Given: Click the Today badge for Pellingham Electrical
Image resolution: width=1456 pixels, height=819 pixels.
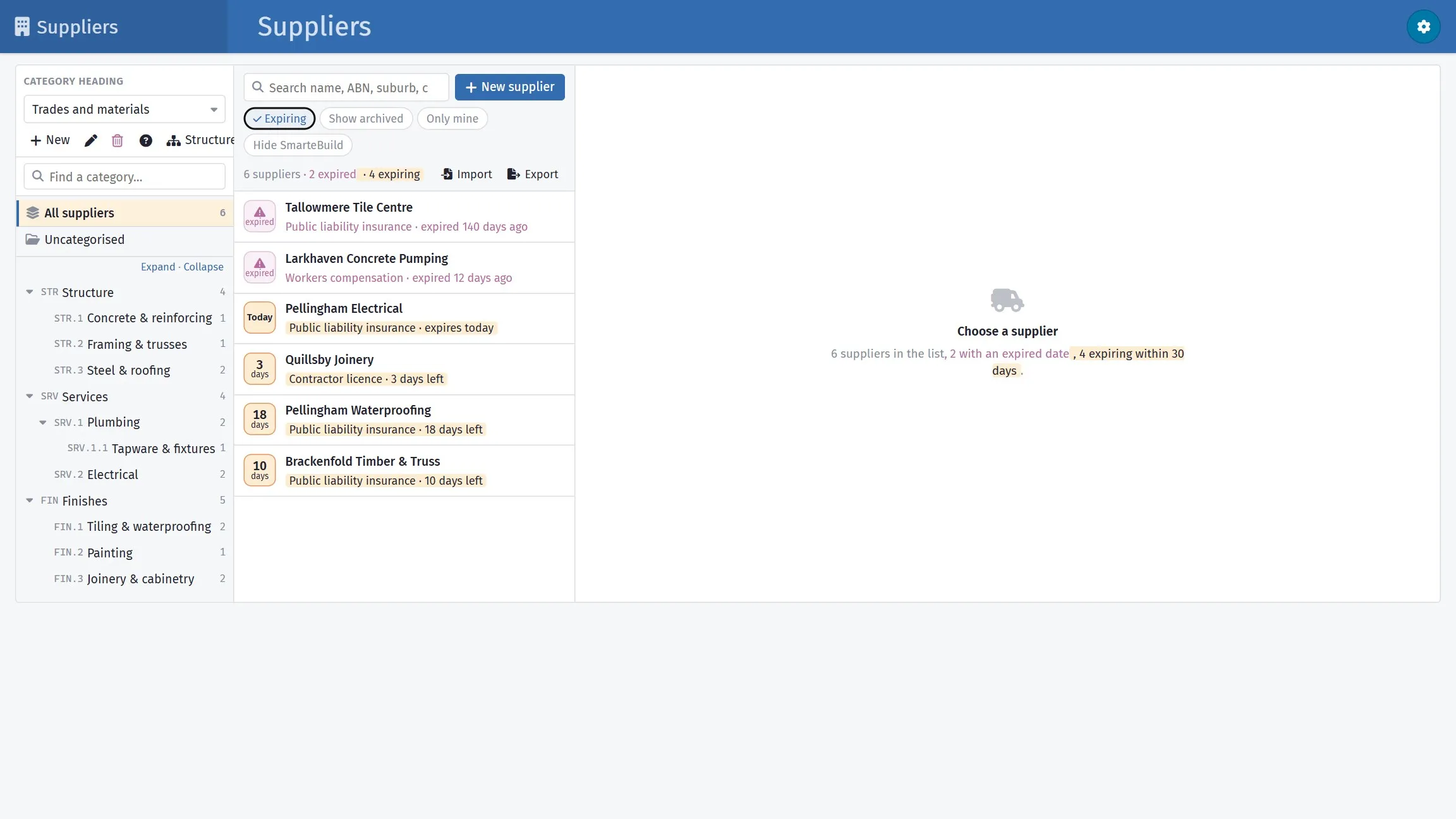Looking at the screenshot, I should coord(260,318).
